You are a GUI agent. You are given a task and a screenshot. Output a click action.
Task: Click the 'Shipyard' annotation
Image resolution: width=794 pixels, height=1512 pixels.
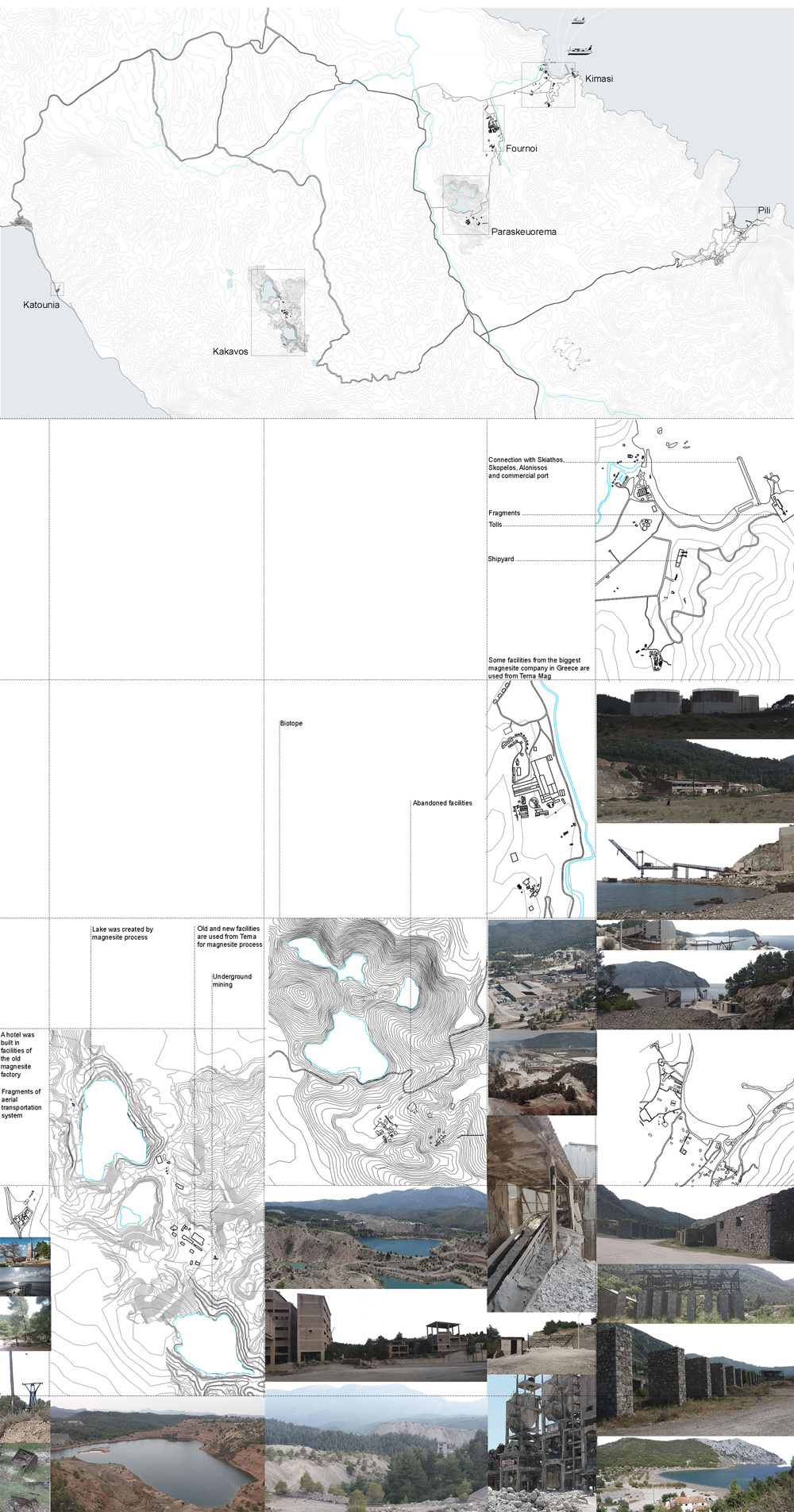pyautogui.click(x=501, y=559)
